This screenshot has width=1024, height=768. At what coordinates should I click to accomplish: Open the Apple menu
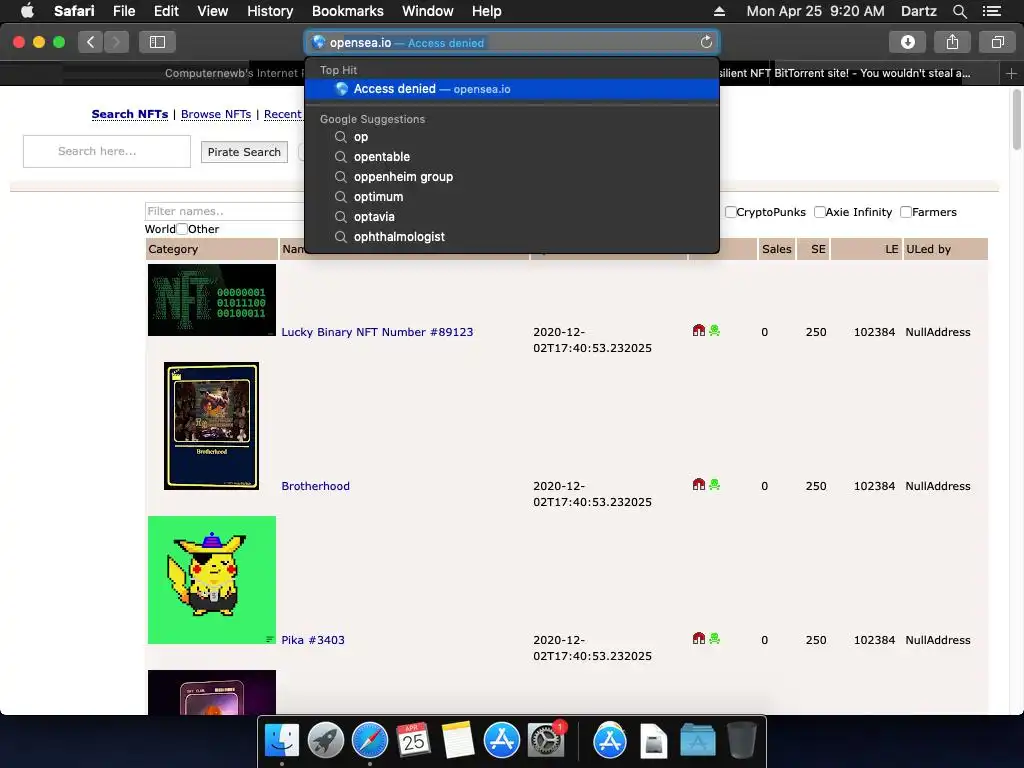pos(27,10)
